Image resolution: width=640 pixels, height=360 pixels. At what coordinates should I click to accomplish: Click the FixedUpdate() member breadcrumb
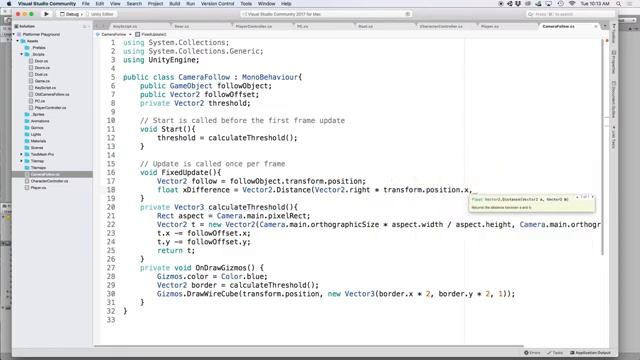[151, 34]
